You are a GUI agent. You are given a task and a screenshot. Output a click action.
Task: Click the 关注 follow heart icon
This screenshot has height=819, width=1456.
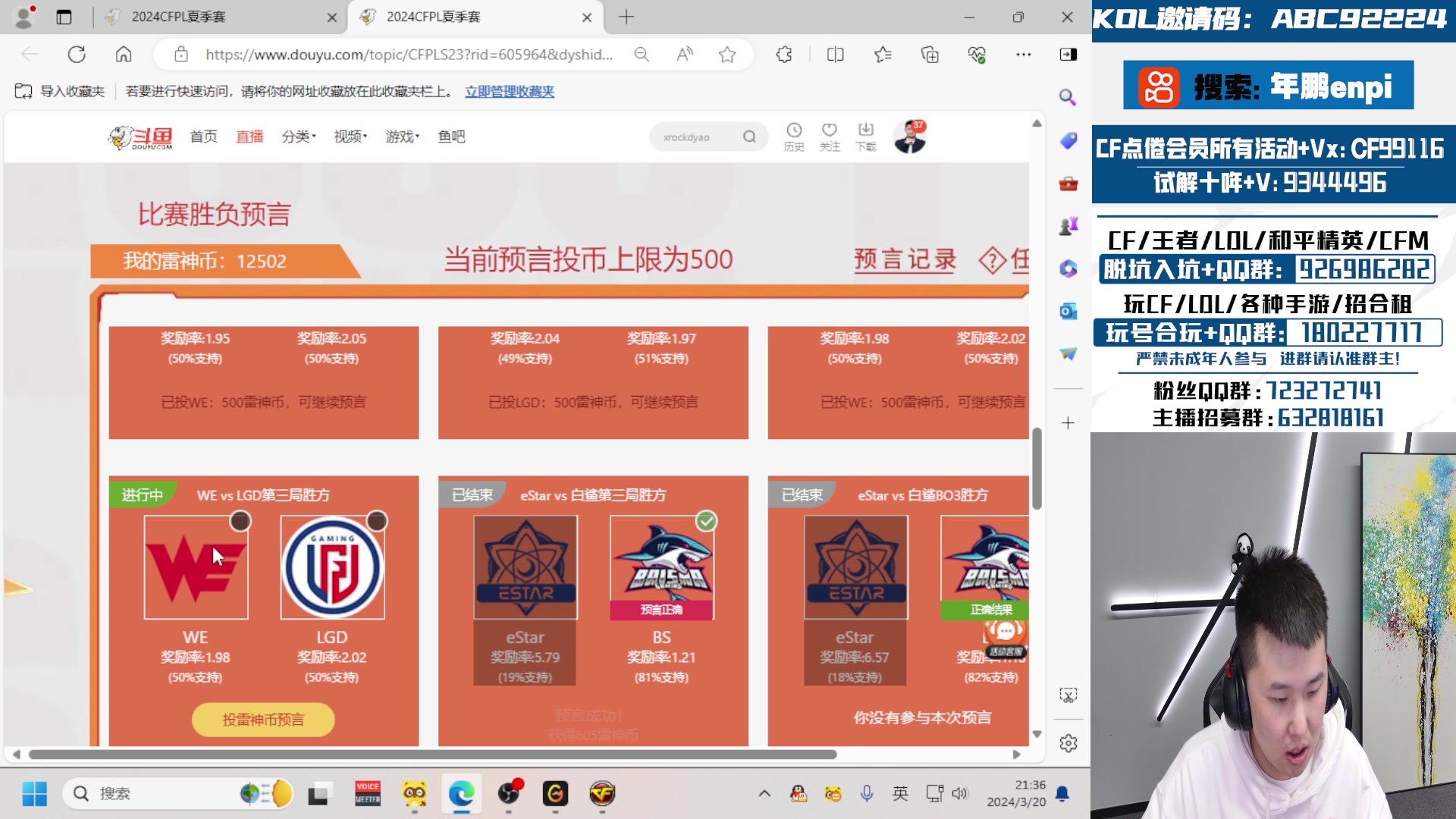[830, 135]
